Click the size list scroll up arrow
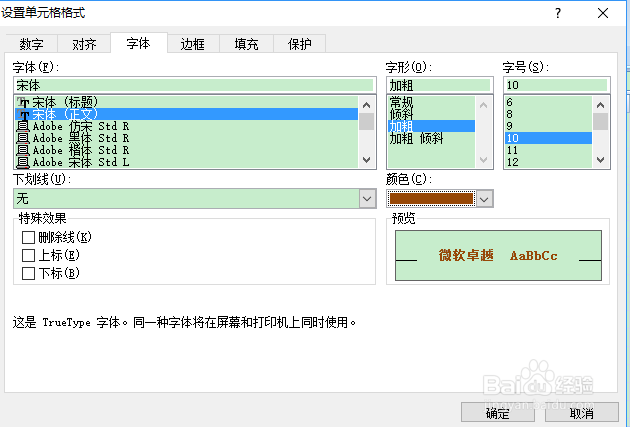This screenshot has width=630, height=427. (601, 105)
